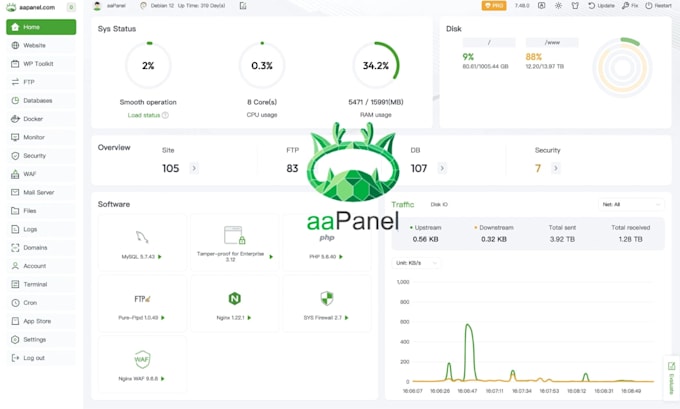
Task: Open the Website section
Action: (41, 45)
